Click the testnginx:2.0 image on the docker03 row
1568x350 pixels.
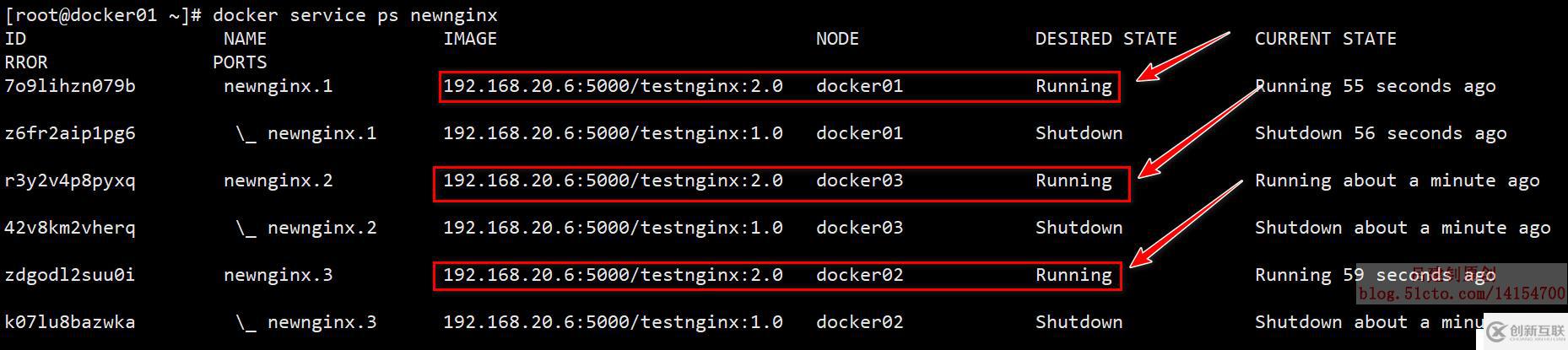point(613,180)
